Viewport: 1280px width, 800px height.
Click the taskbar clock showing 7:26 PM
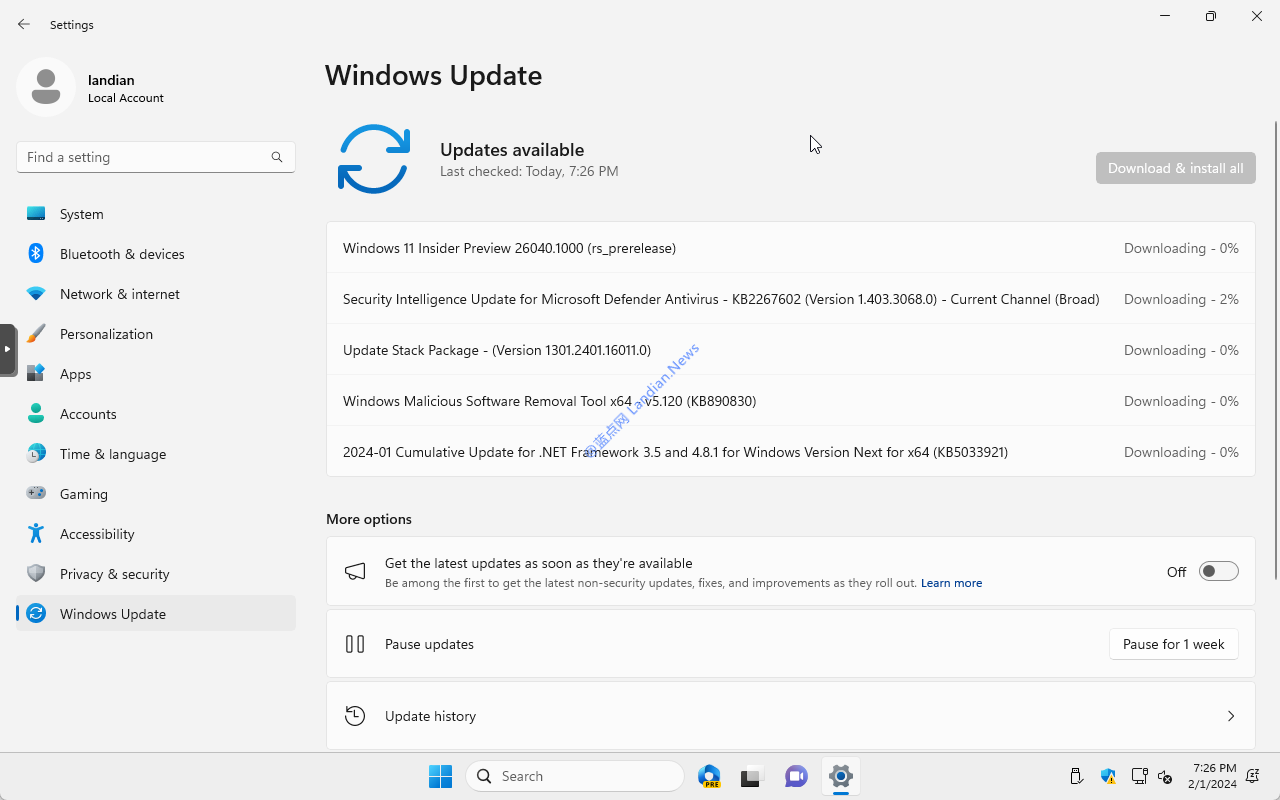tap(1212, 776)
